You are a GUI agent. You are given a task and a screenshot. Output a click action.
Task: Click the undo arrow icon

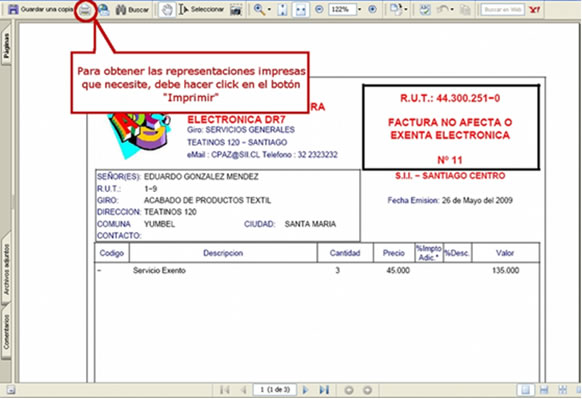tap(443, 9)
